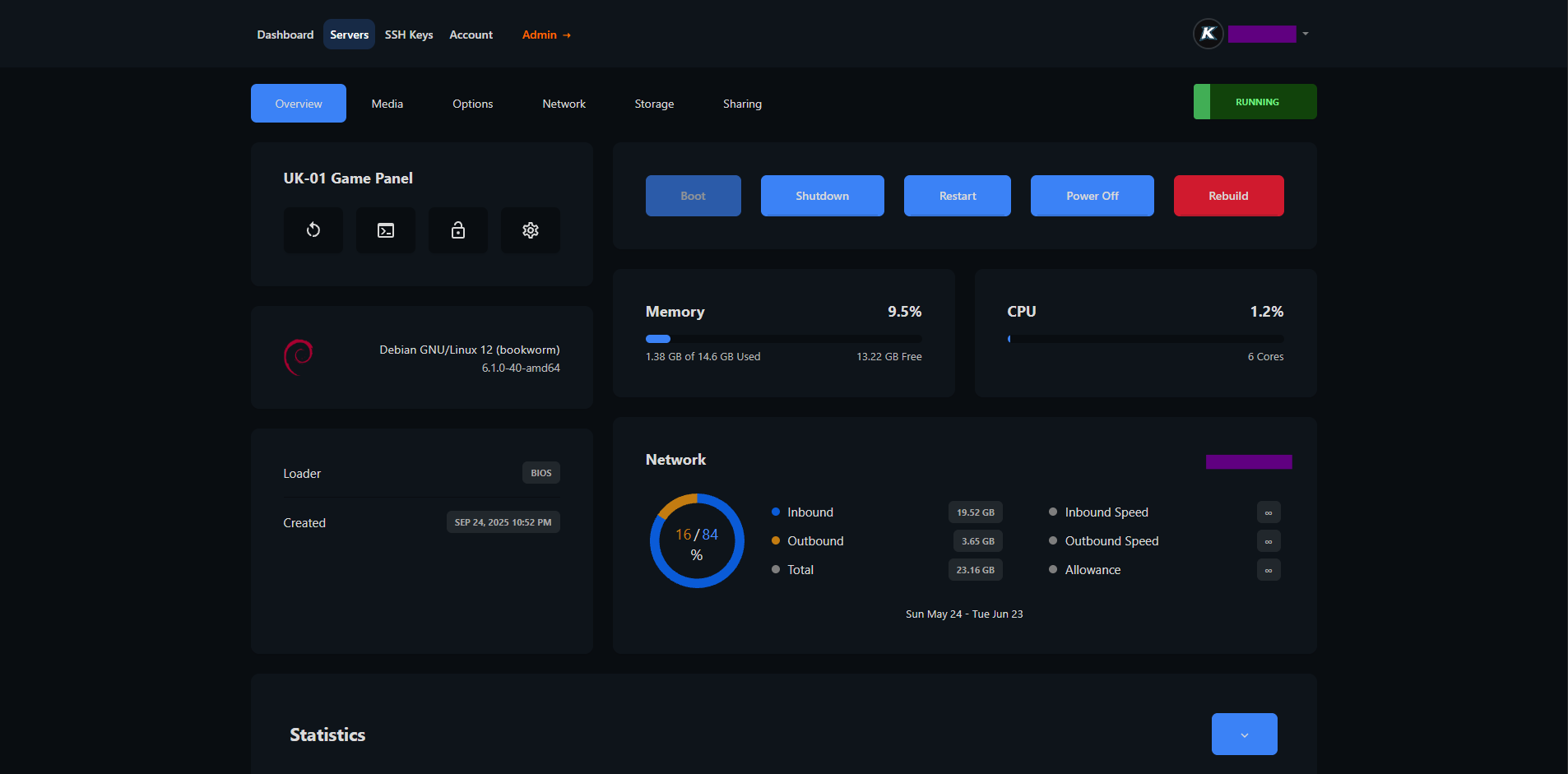Switch to the Storage tab
This screenshot has height=774, width=1568.
click(x=655, y=104)
